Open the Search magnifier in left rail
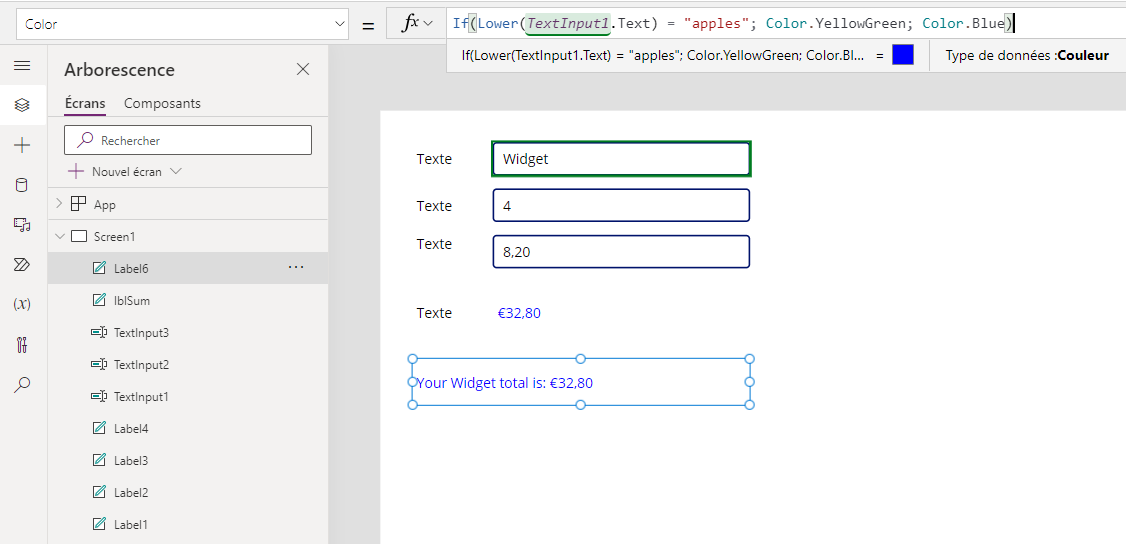The width and height of the screenshot is (1126, 544). (22, 384)
